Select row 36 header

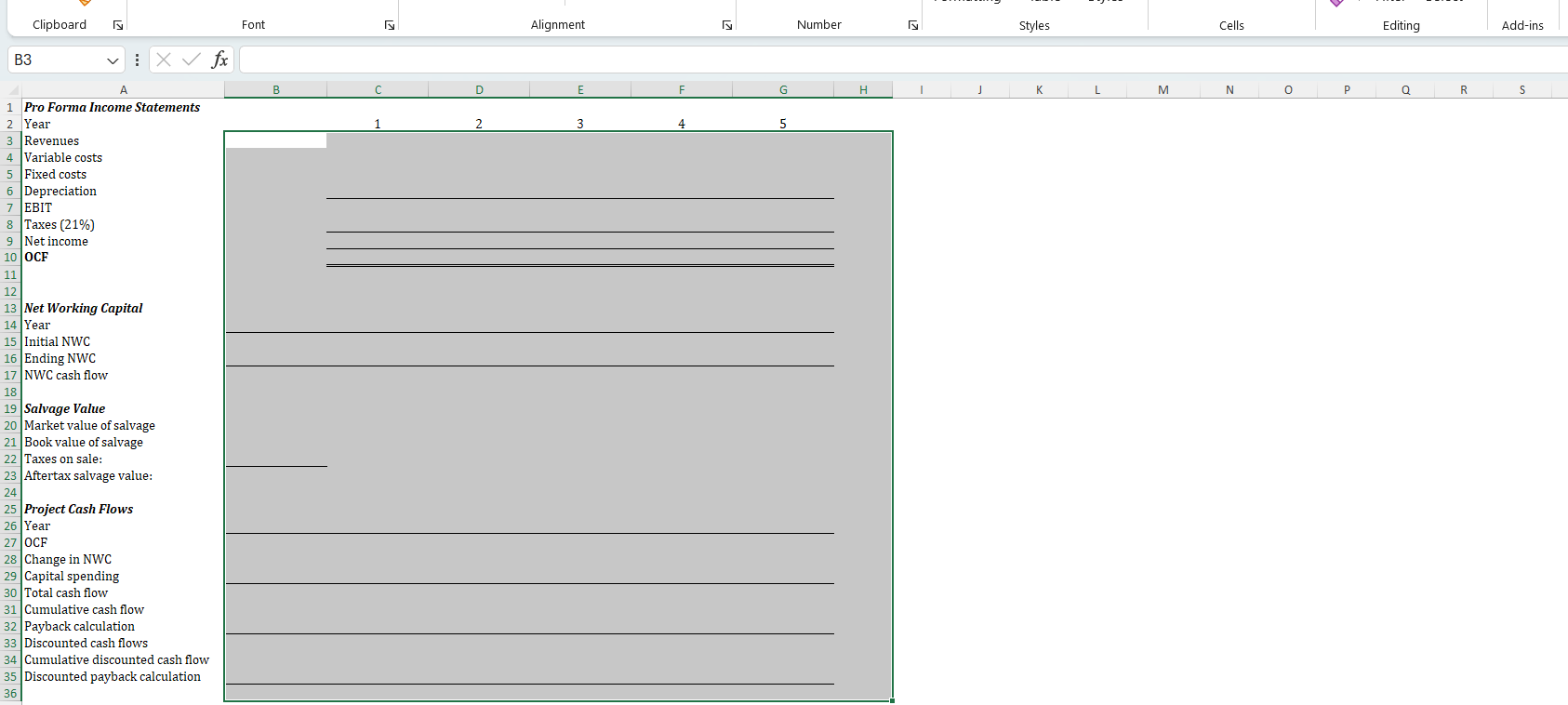[x=10, y=693]
